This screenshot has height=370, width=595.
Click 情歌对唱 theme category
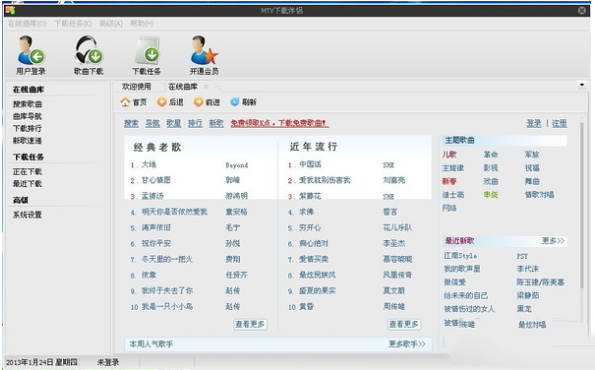pyautogui.click(x=539, y=195)
